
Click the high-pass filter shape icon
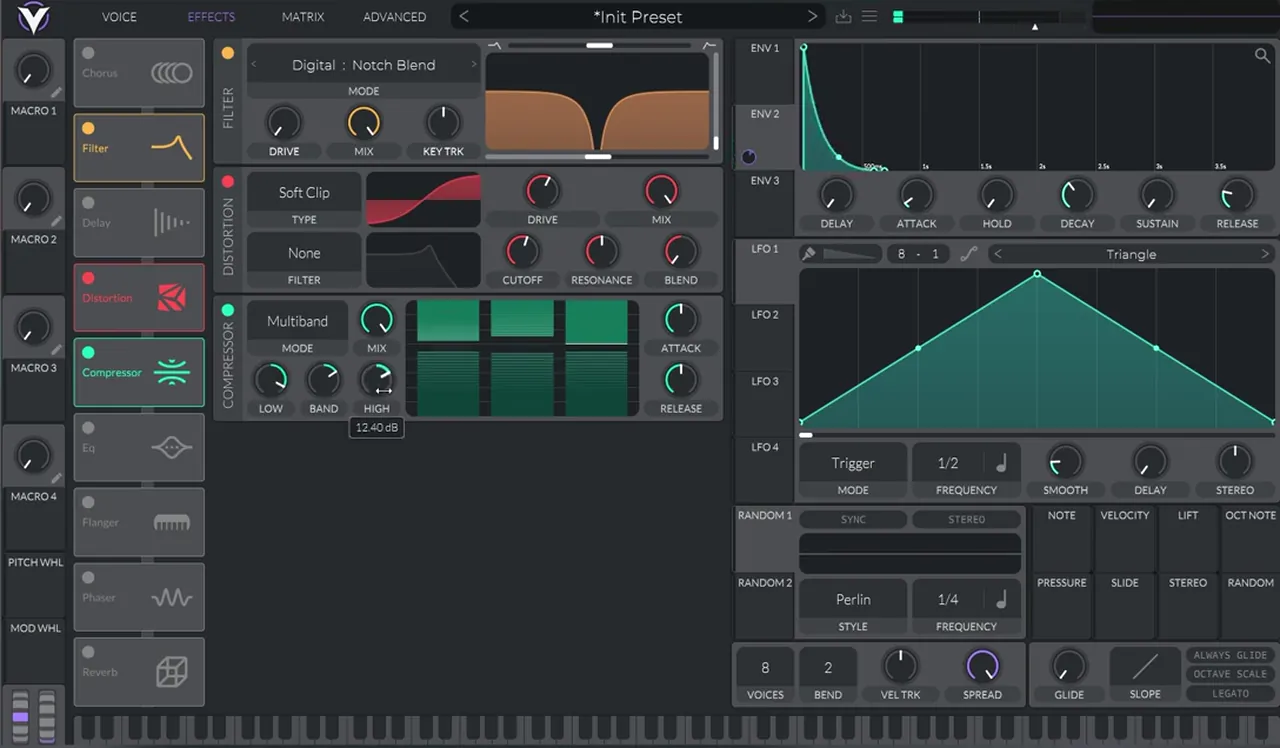pyautogui.click(x=709, y=45)
